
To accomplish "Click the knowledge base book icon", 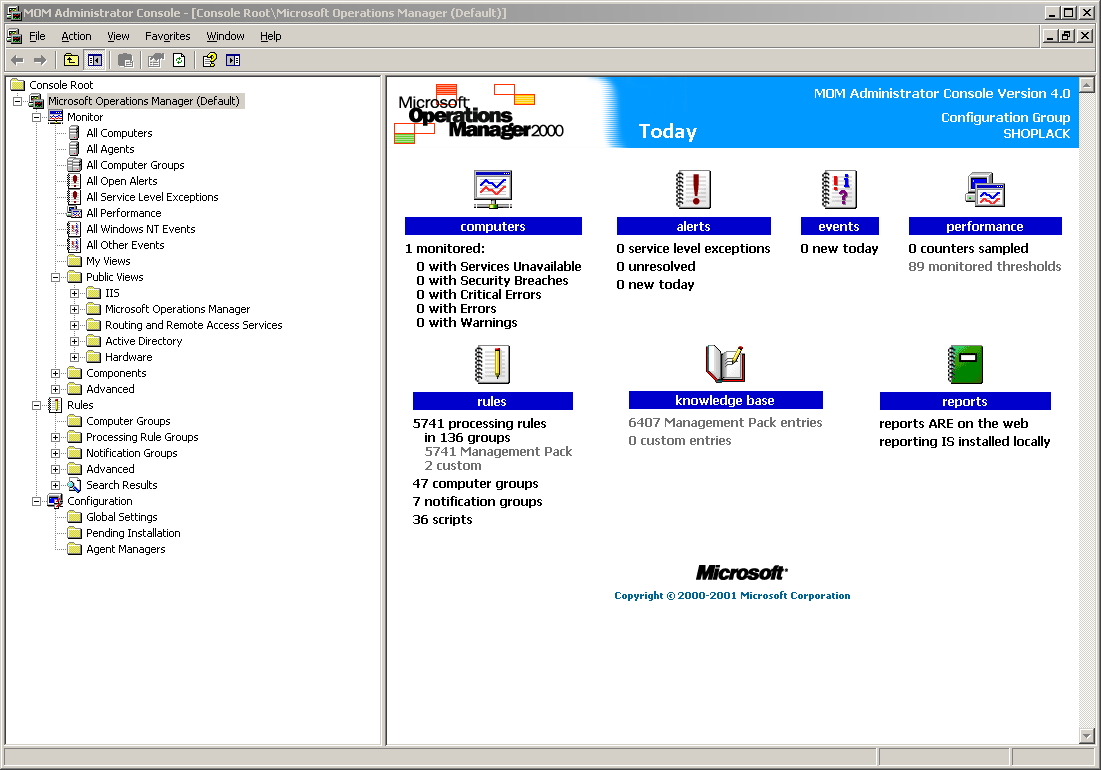I will tap(725, 364).
